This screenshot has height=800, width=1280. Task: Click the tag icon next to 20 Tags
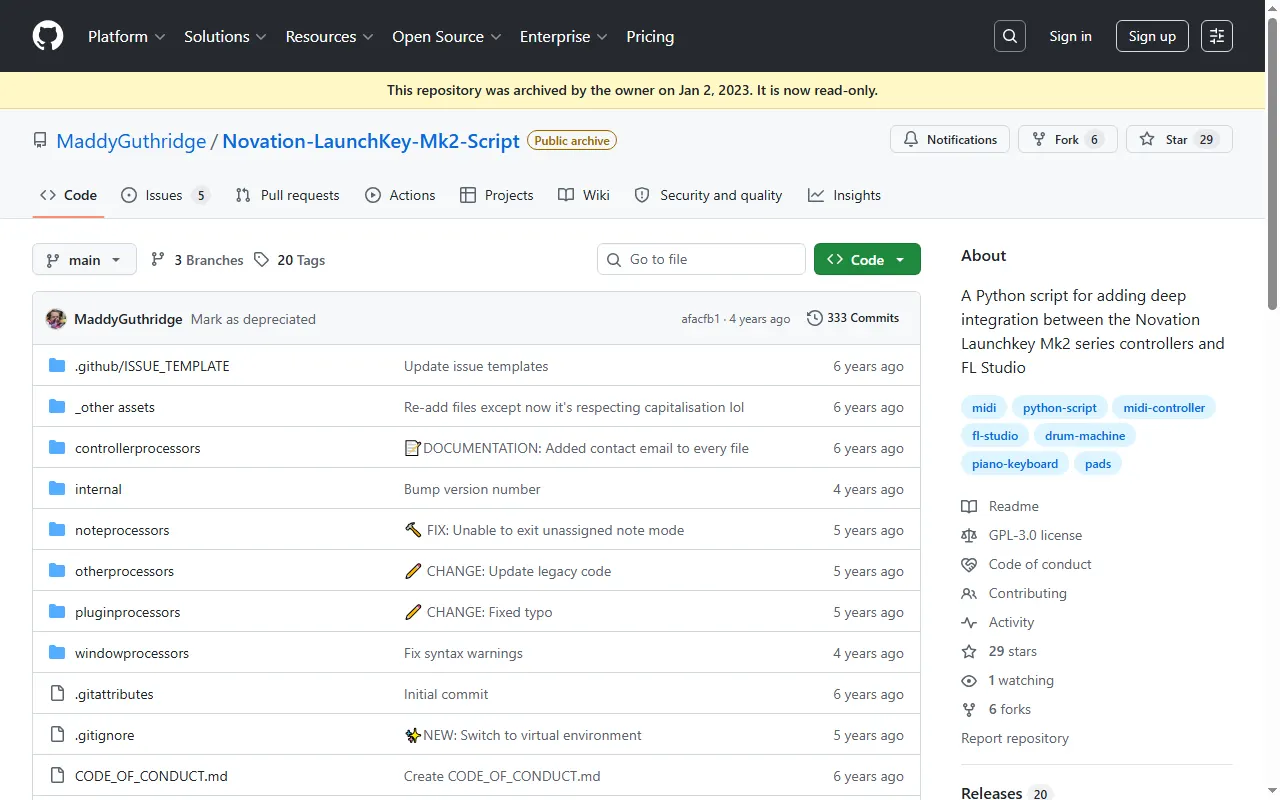tap(262, 260)
